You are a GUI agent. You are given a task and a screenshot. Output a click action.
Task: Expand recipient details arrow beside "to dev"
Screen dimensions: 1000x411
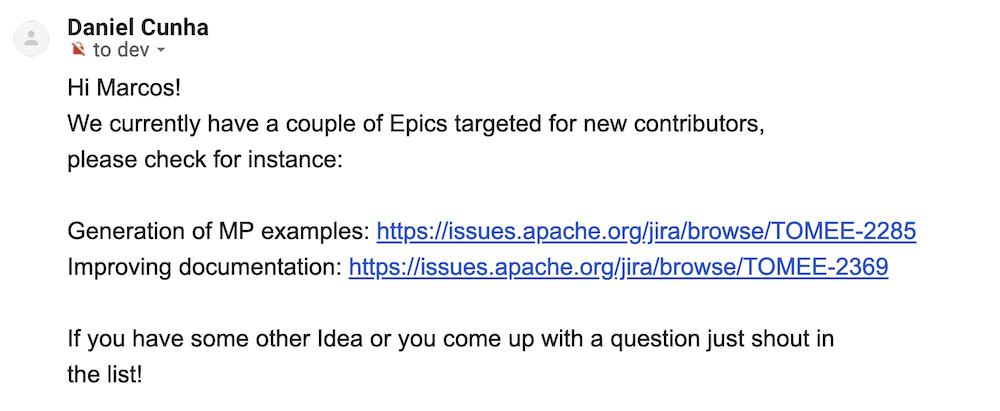pyautogui.click(x=161, y=50)
